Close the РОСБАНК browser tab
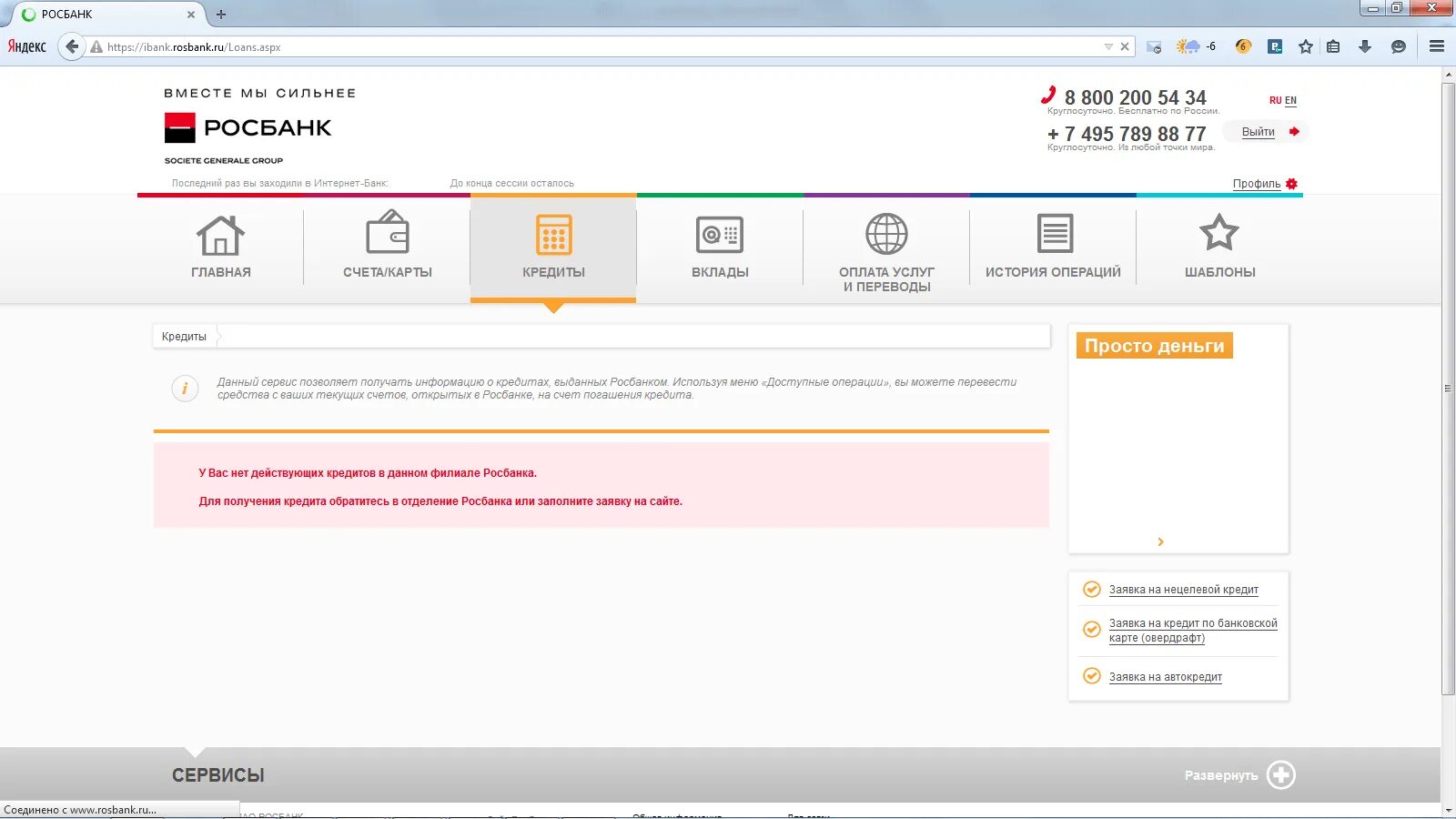 click(190, 15)
